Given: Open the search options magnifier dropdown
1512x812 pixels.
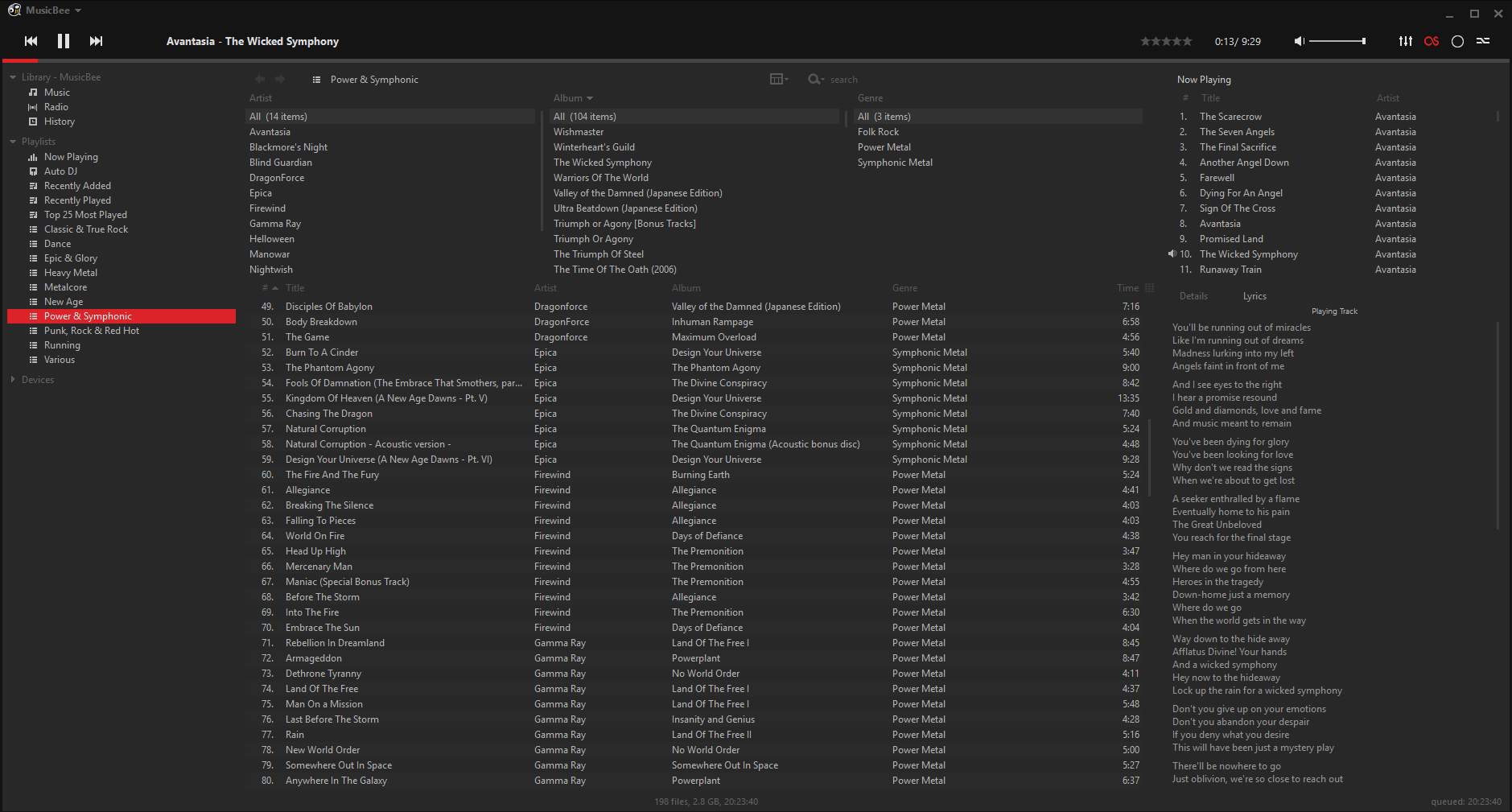Looking at the screenshot, I should (x=816, y=79).
